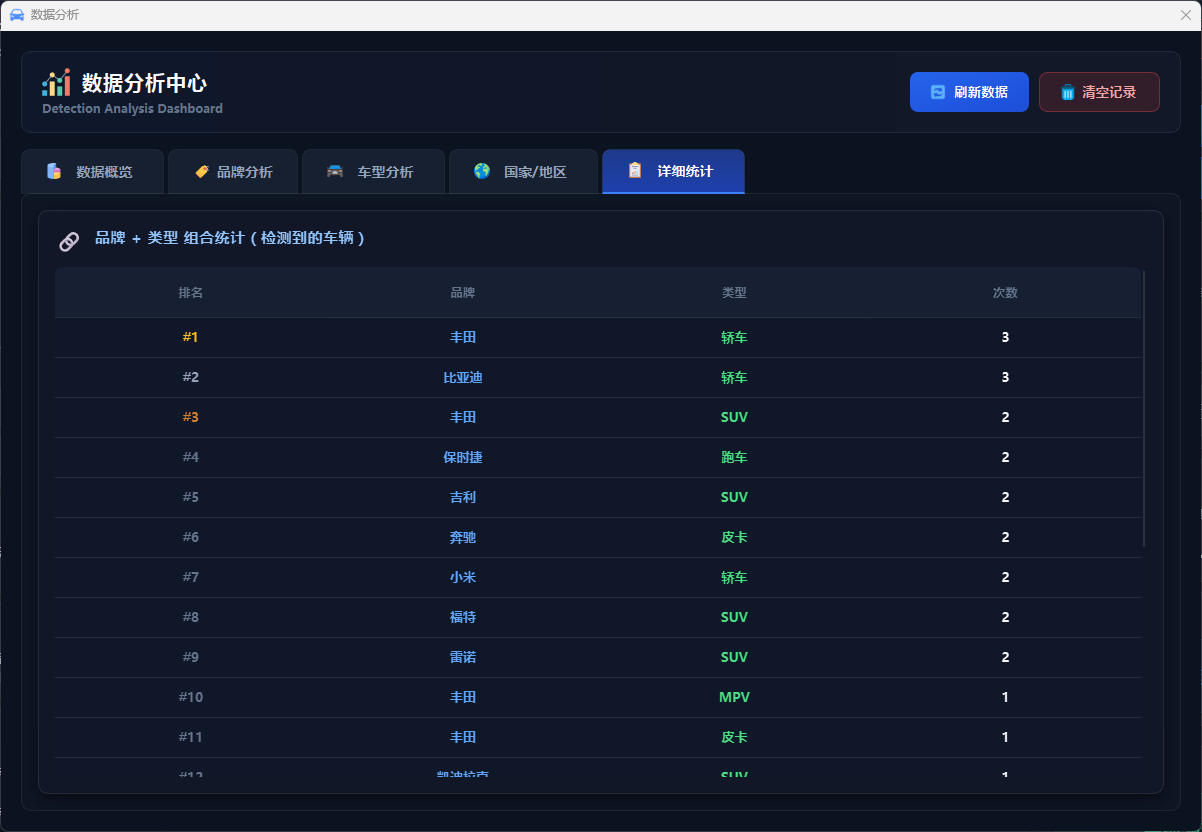Image resolution: width=1202 pixels, height=832 pixels.
Task: Click the chain link icon beside 组合统计
Action: [x=69, y=241]
